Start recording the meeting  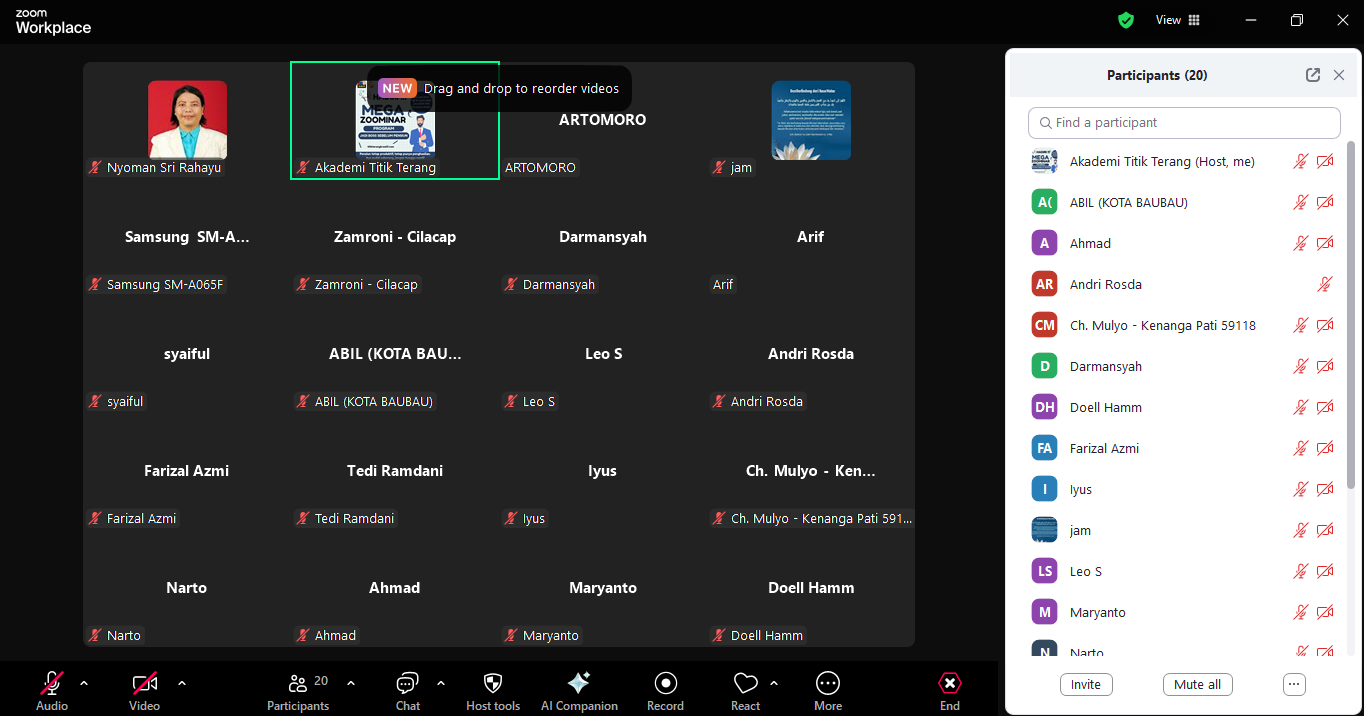665,690
